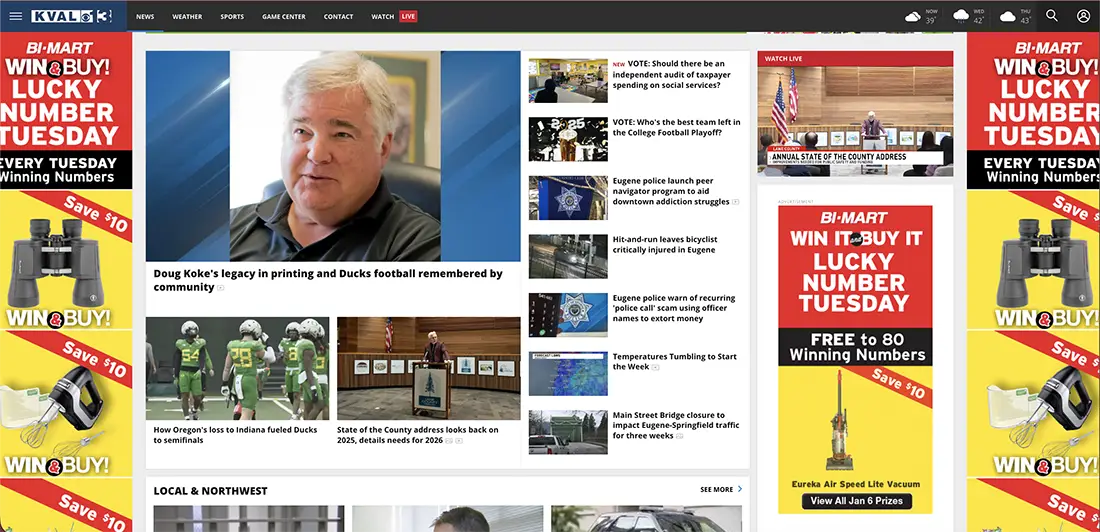Click the right Bi-Mart hand mixer ad

[x=1033, y=404]
